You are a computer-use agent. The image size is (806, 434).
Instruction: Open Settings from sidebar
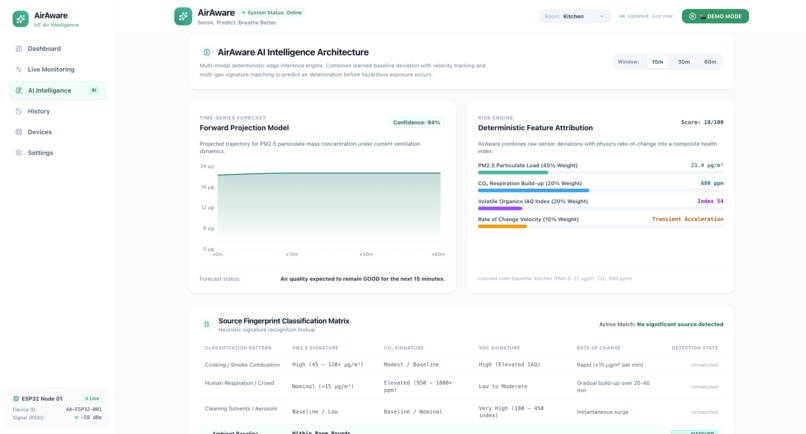(x=58, y=153)
